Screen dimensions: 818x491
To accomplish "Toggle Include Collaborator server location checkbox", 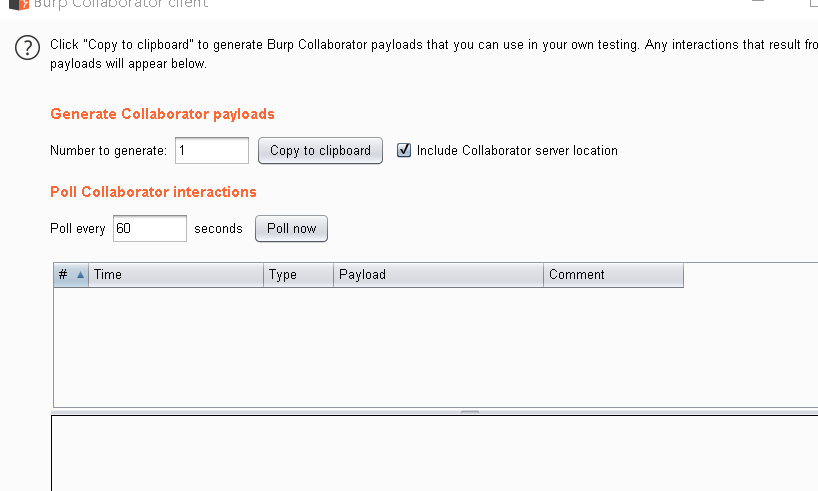I will [x=404, y=150].
